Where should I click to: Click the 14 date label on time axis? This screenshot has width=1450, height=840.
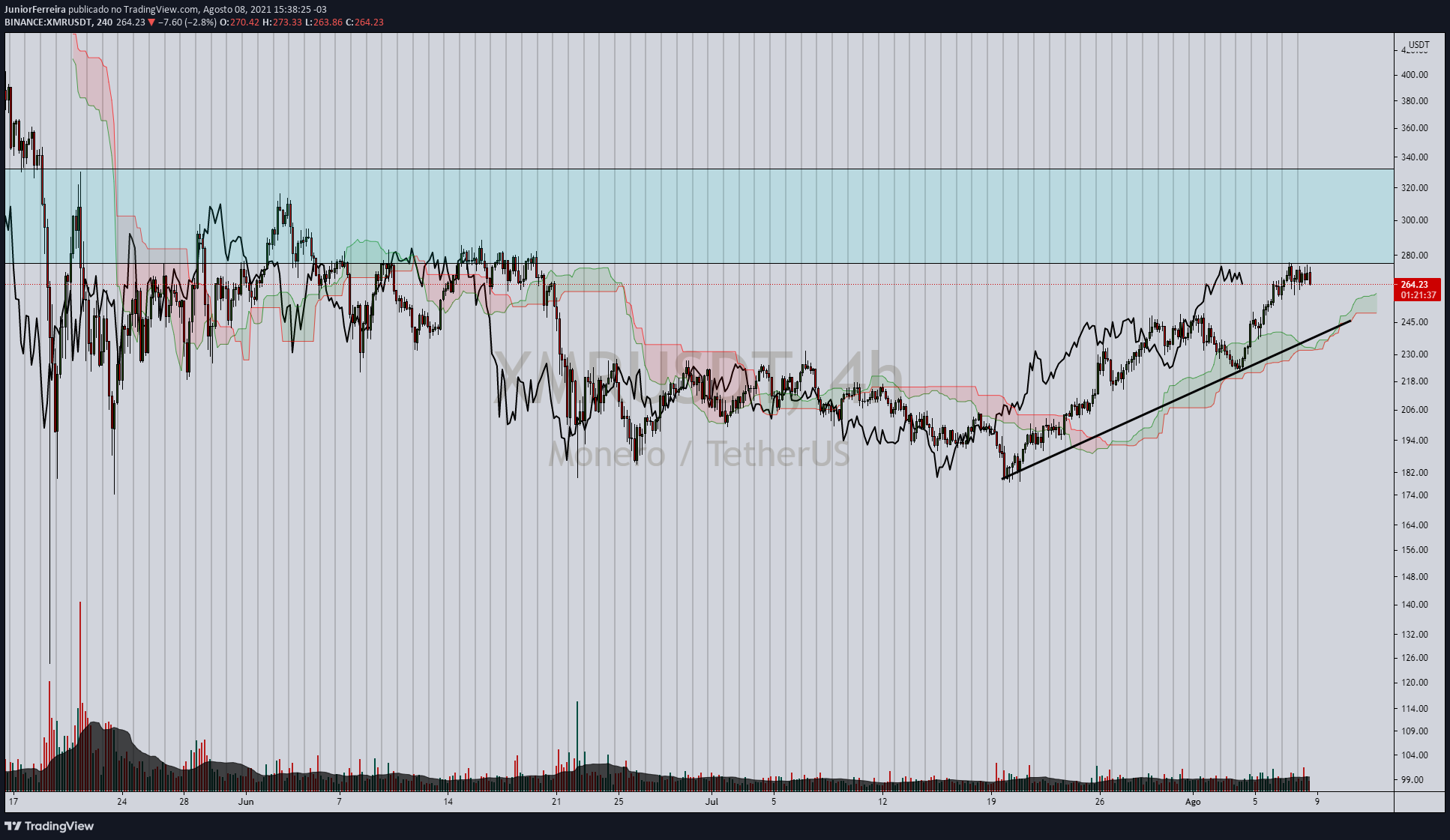pyautogui.click(x=448, y=802)
